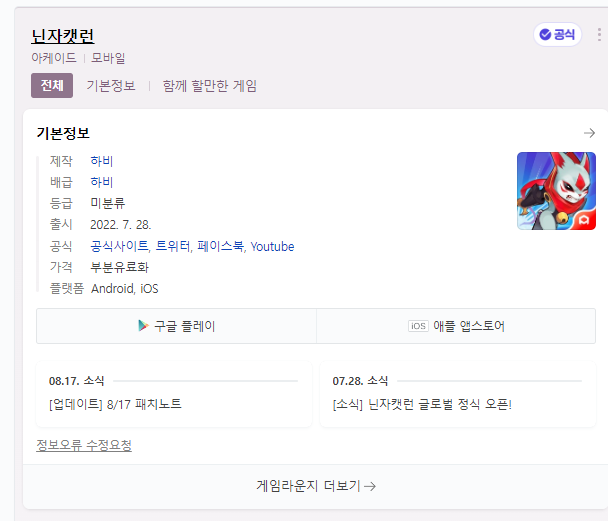
Task: Click the 공식 official badge
Action: (x=557, y=35)
